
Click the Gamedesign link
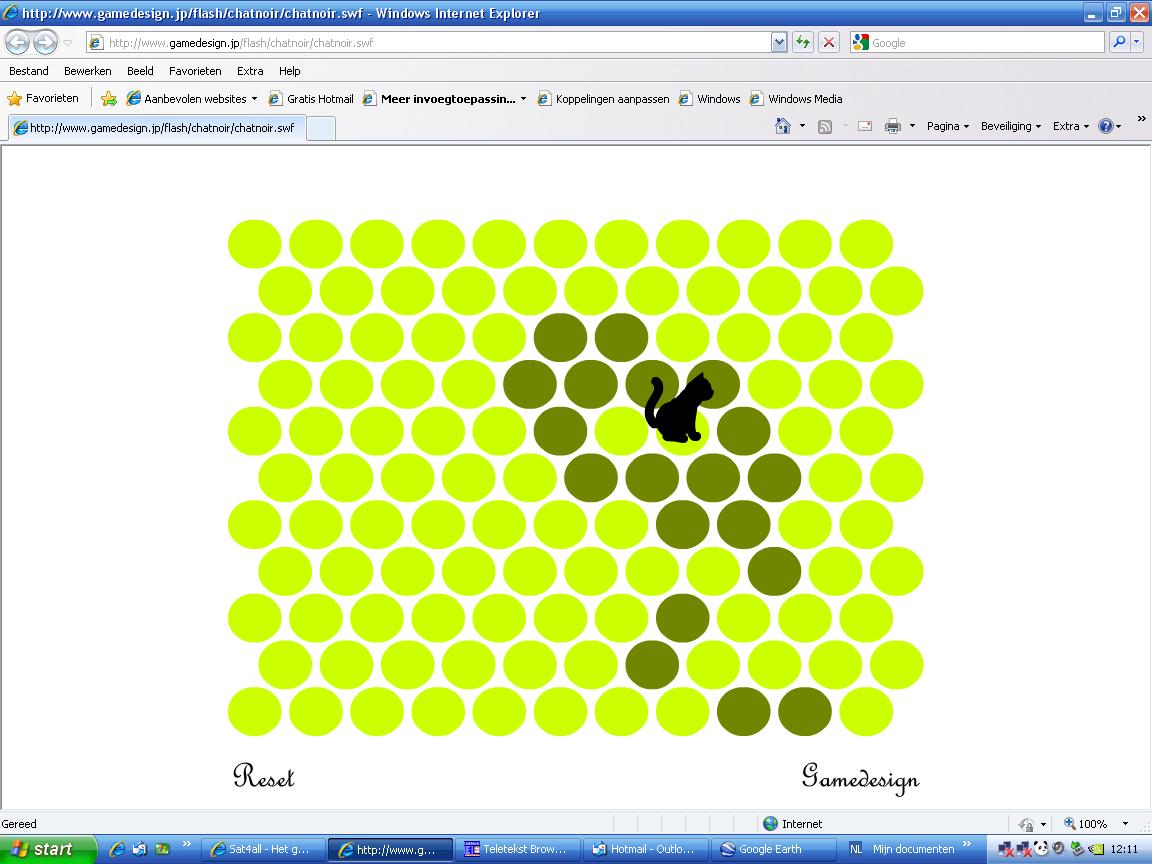point(860,779)
